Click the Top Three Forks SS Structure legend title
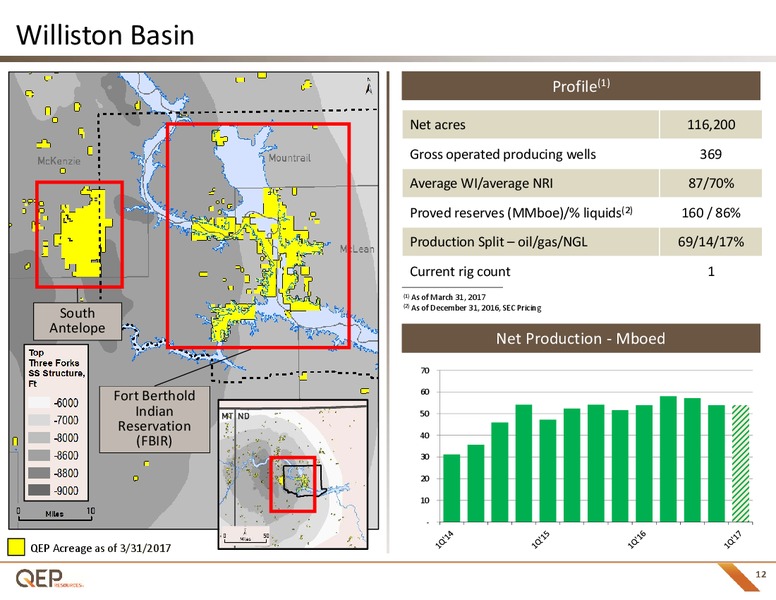Screen dimensions: 776x600 (56, 368)
